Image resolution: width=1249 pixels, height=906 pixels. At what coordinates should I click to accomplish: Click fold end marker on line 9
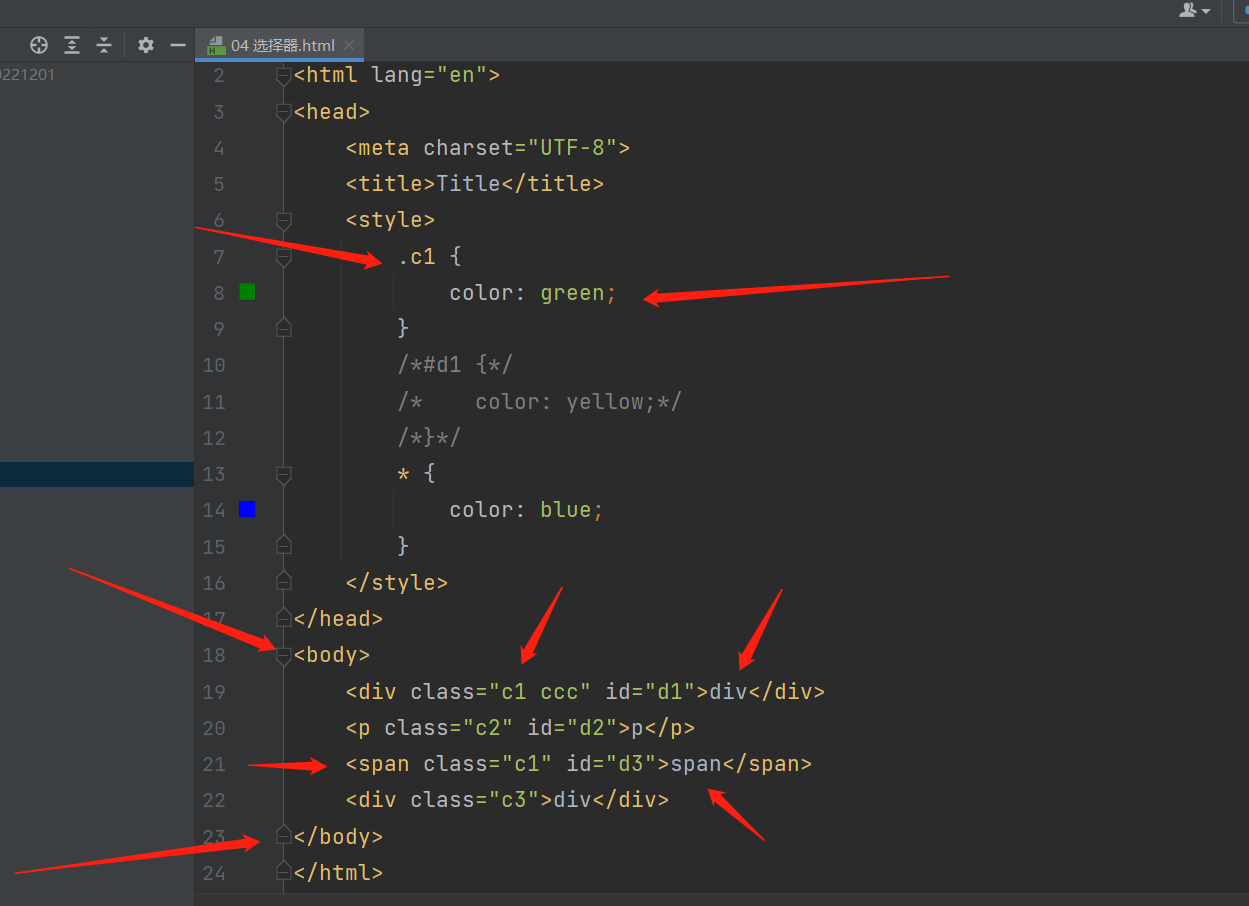coord(284,327)
